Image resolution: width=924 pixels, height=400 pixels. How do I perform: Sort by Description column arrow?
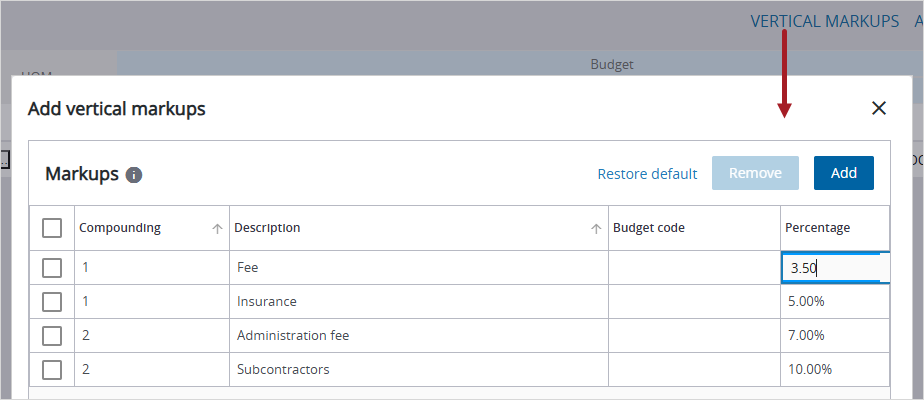597,228
